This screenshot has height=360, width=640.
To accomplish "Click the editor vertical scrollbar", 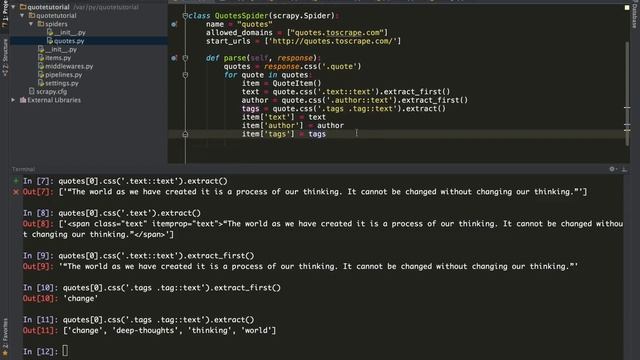I will click(x=627, y=93).
